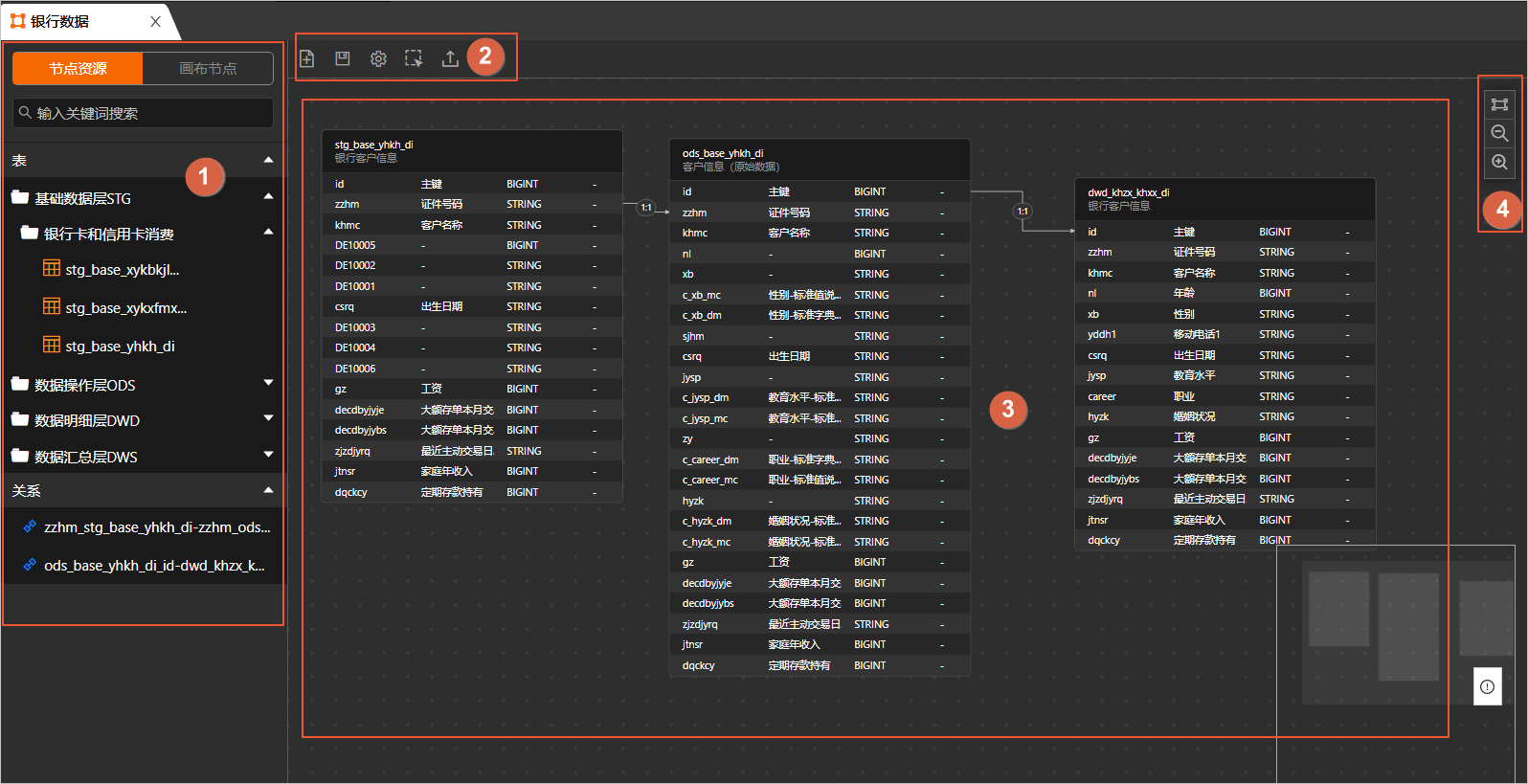
Task: Click sjhm field in ods_base_yhkh_di
Action: [820, 336]
